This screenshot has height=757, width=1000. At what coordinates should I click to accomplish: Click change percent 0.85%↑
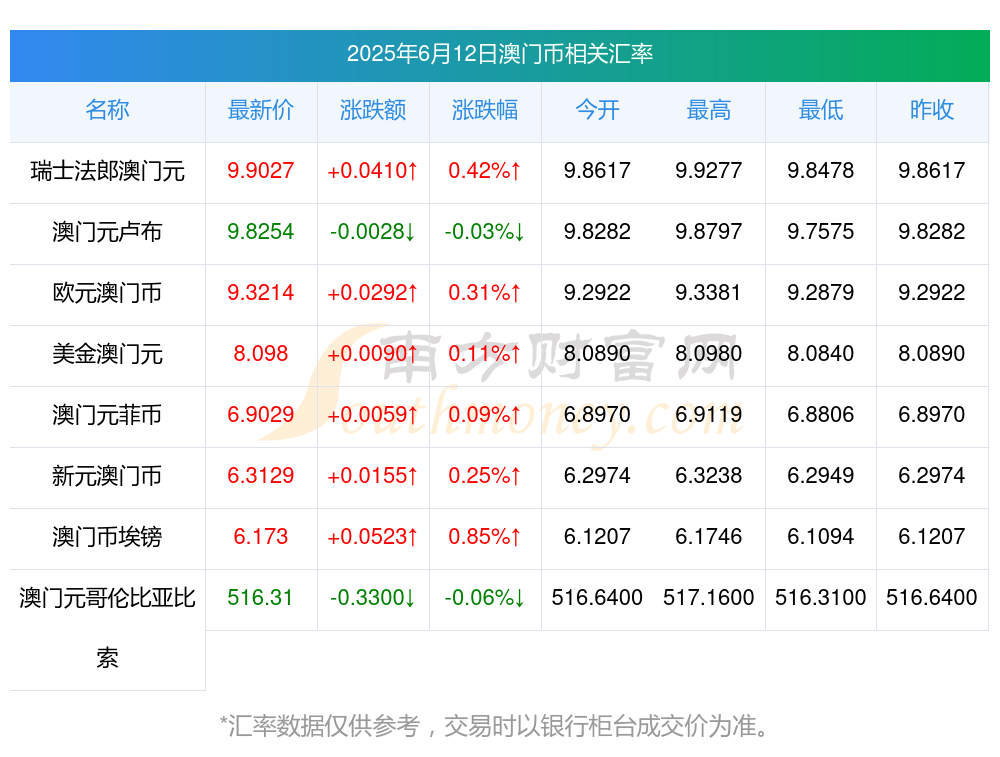[485, 536]
